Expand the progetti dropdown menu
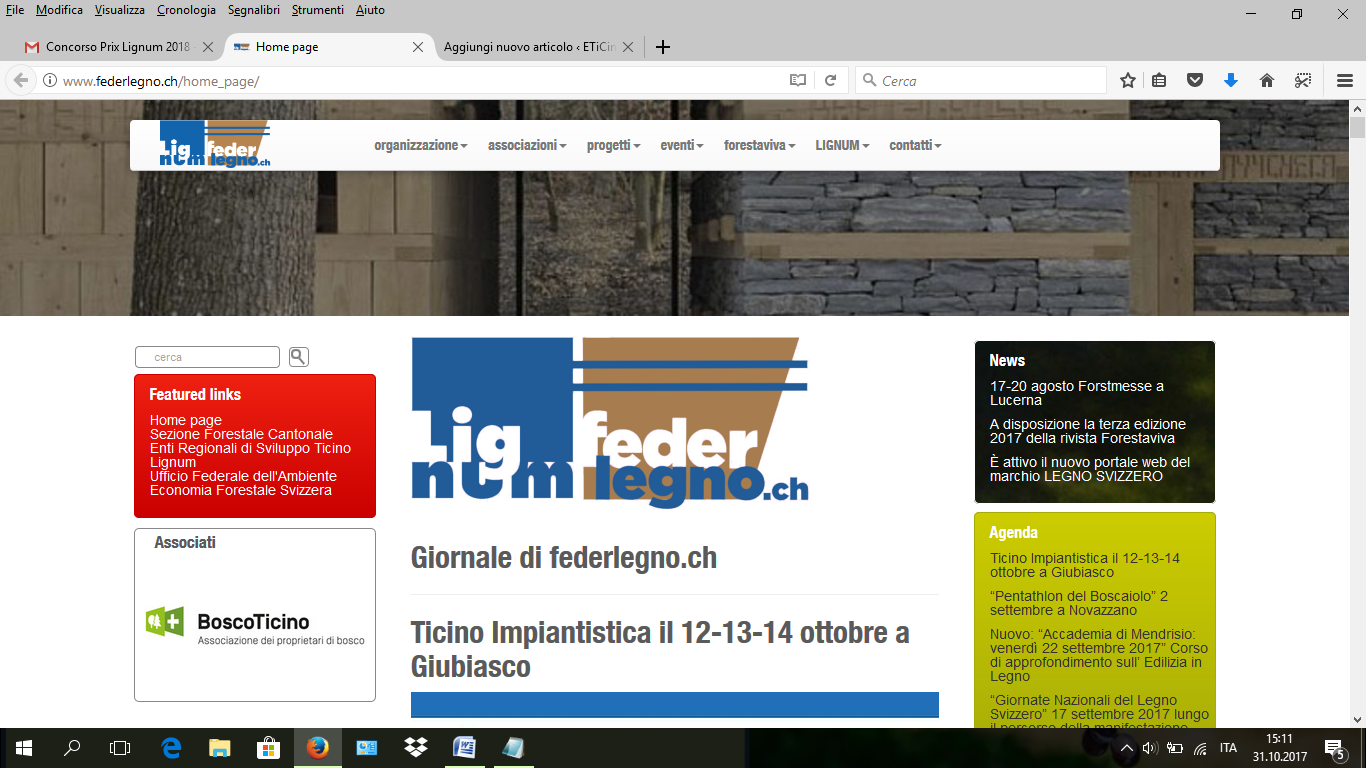Viewport: 1366px width, 768px height. pyautogui.click(x=614, y=145)
